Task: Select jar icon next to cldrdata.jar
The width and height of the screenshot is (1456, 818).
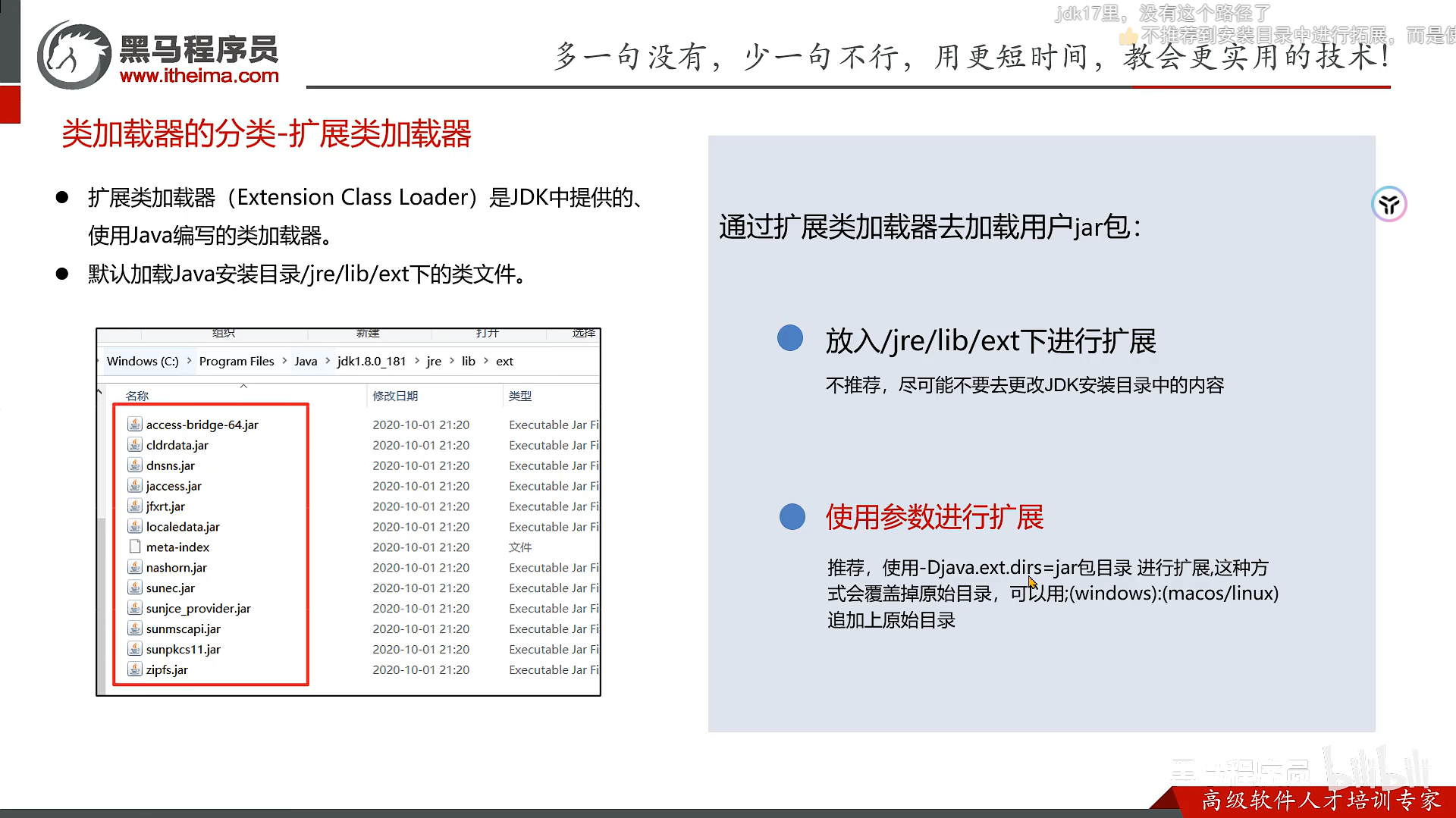Action: pyautogui.click(x=135, y=444)
